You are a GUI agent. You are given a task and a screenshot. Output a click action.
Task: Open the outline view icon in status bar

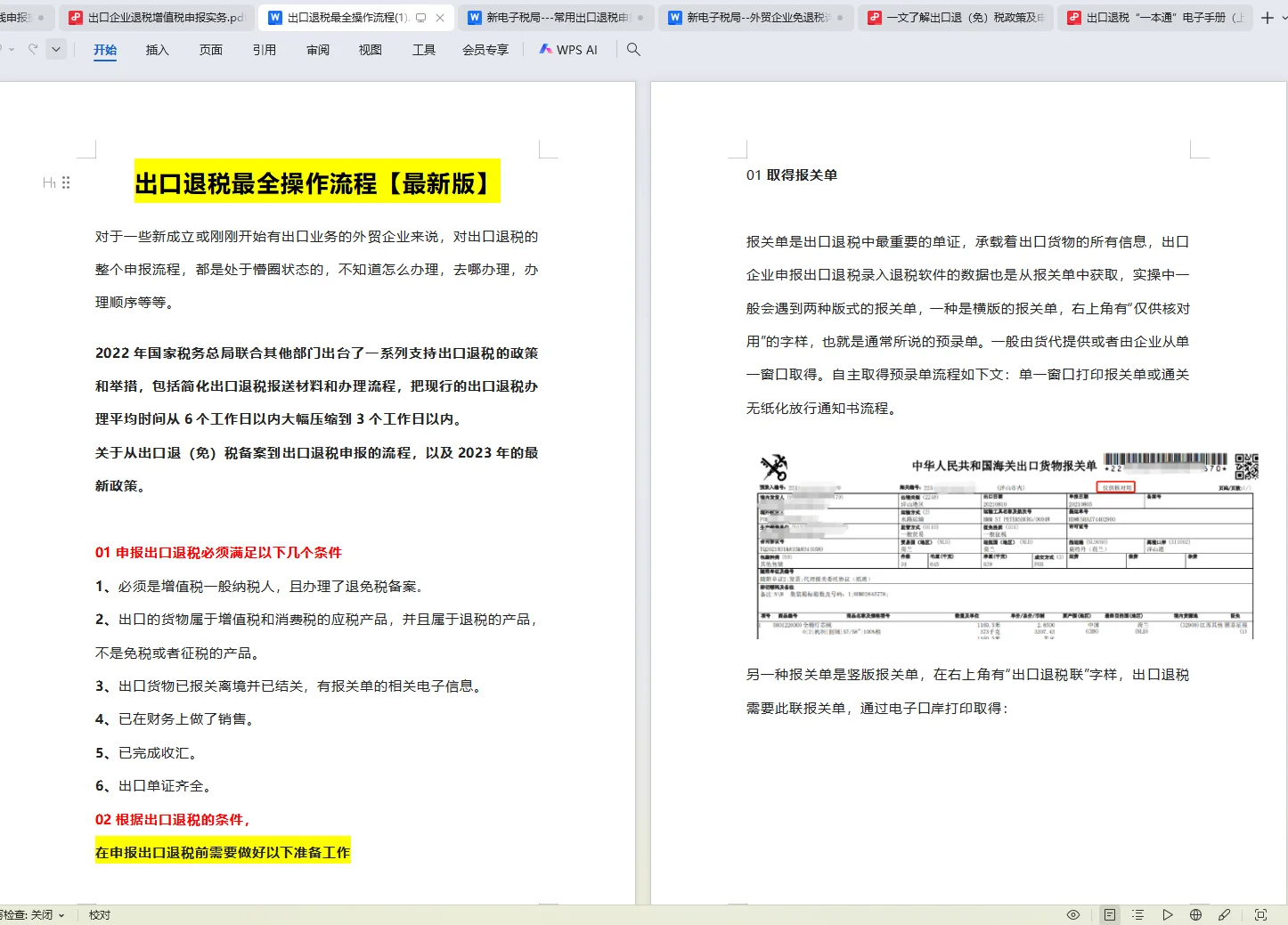[x=1137, y=914]
